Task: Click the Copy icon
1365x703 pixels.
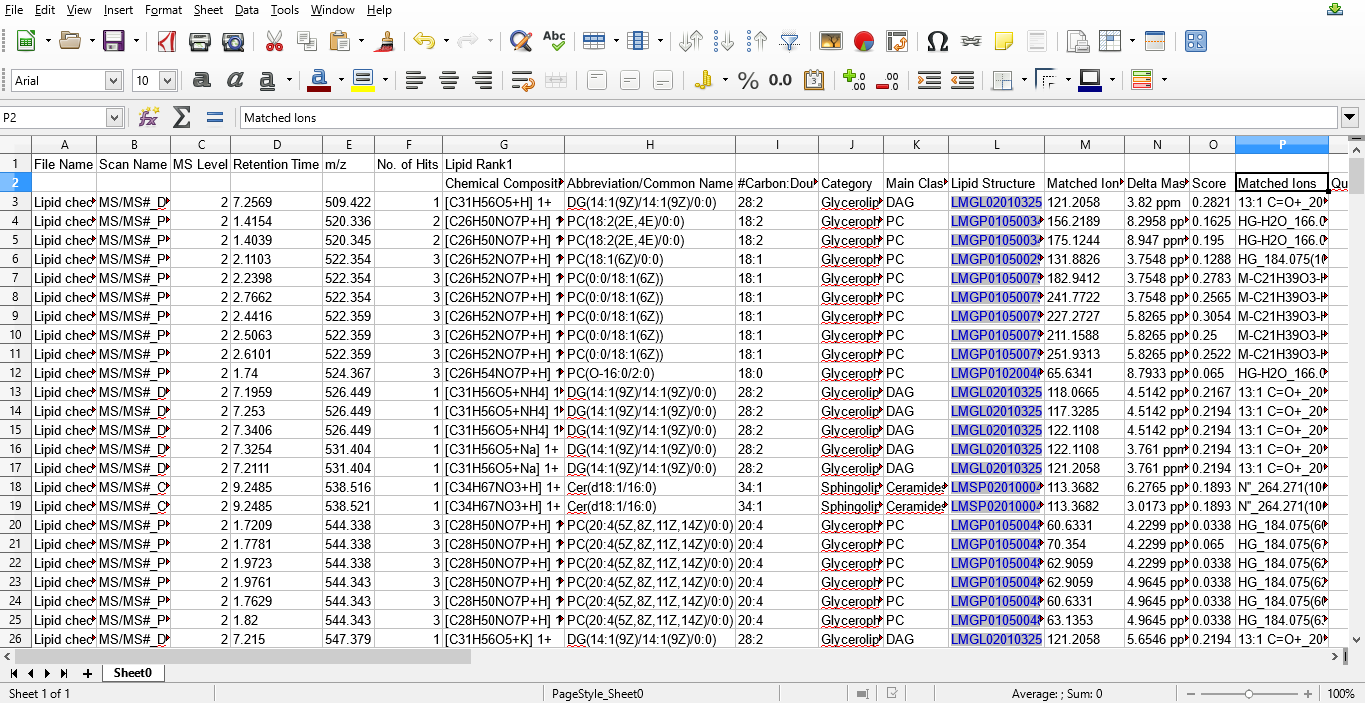Action: [x=307, y=41]
